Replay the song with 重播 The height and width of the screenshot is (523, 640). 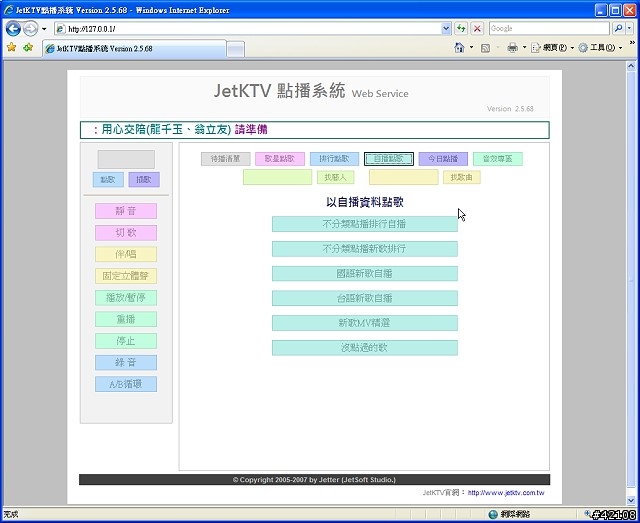click(x=126, y=319)
